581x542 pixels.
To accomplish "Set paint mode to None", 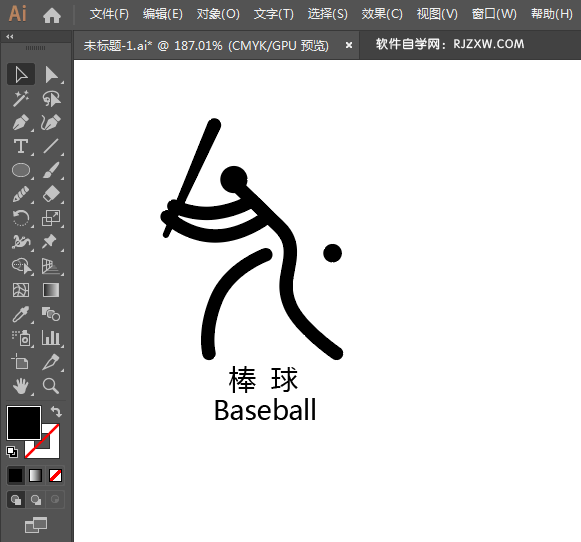I will (56, 476).
